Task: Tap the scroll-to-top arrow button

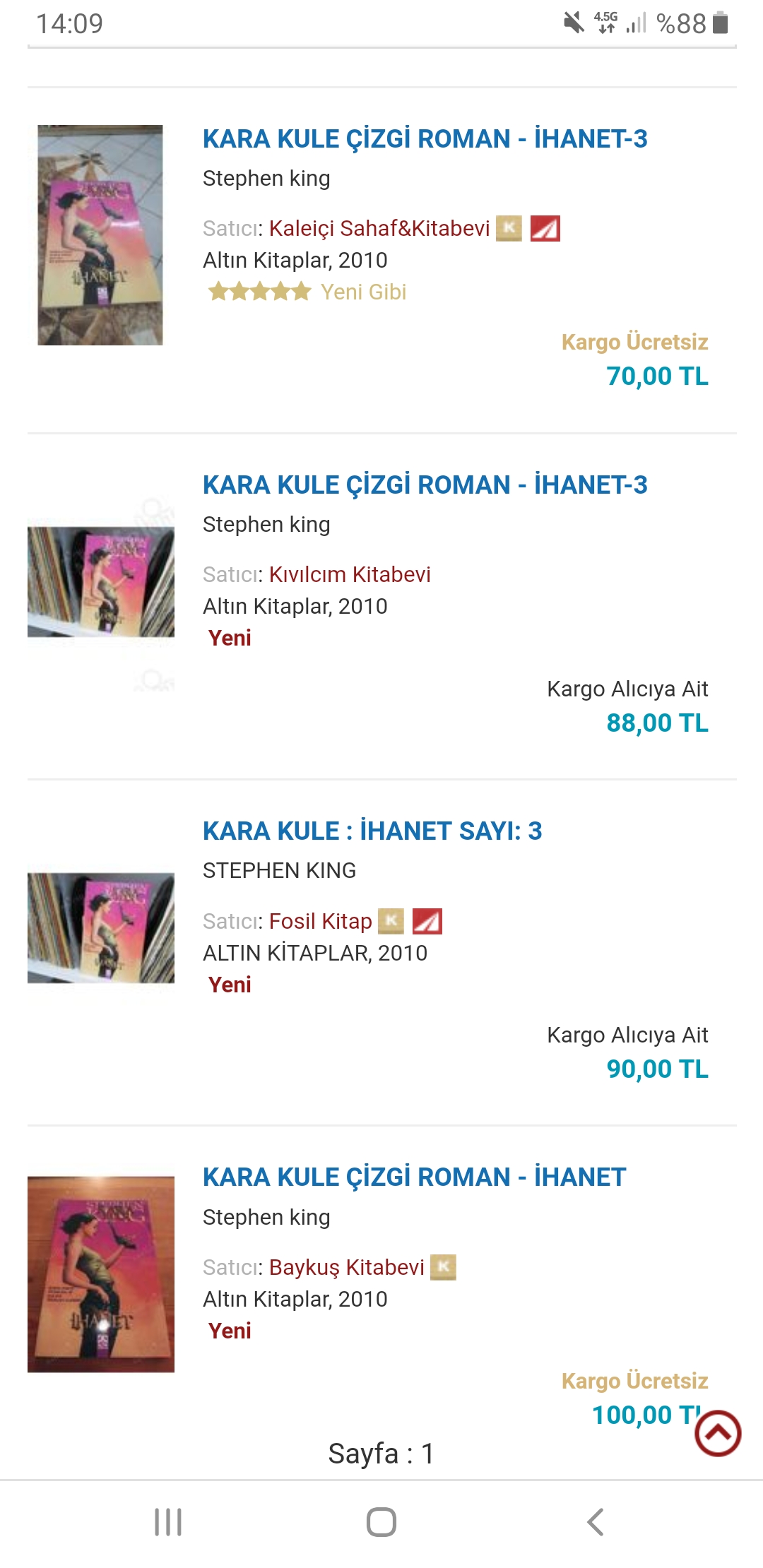Action: pos(718,1433)
